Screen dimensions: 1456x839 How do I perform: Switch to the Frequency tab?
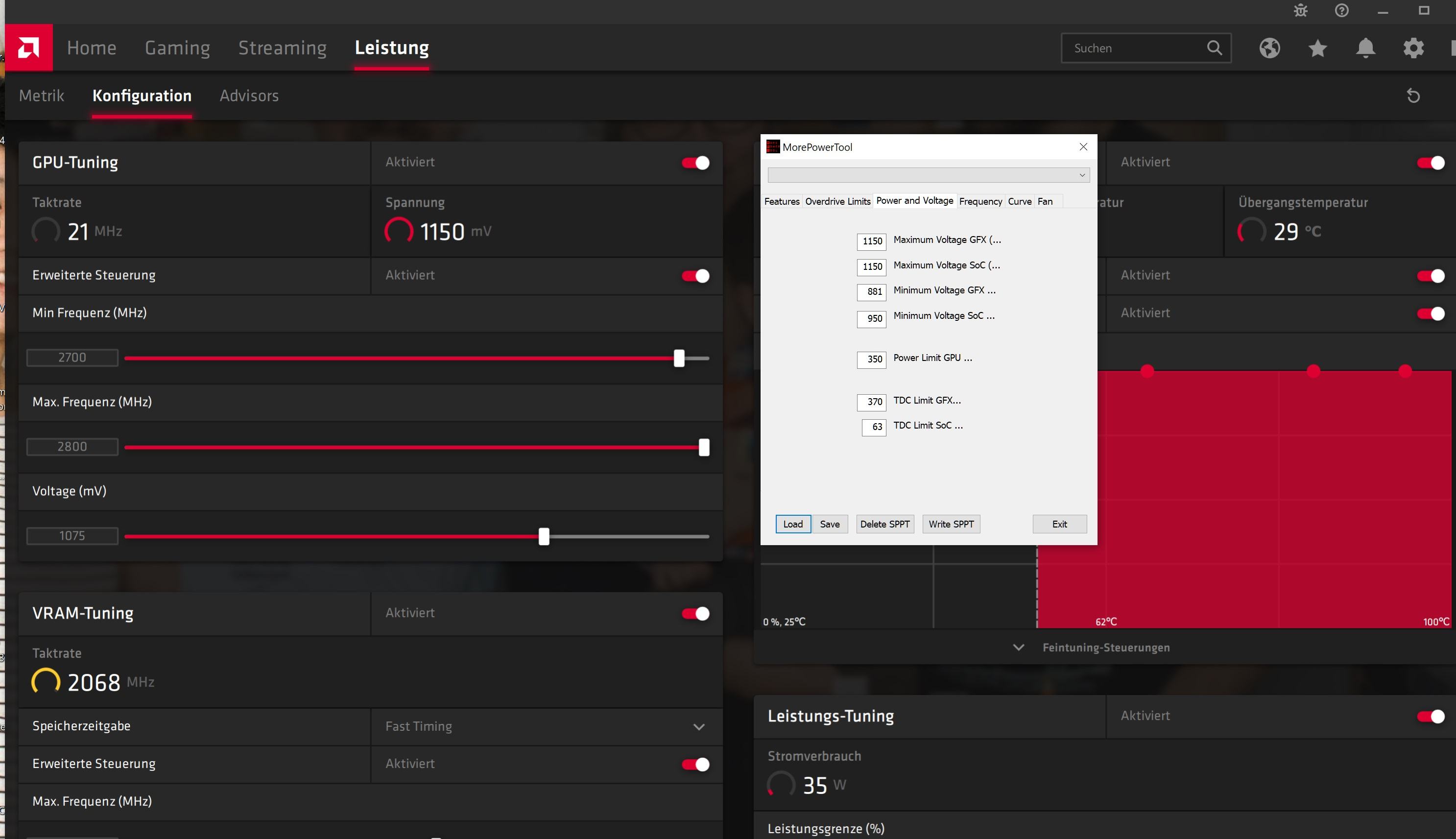point(980,201)
